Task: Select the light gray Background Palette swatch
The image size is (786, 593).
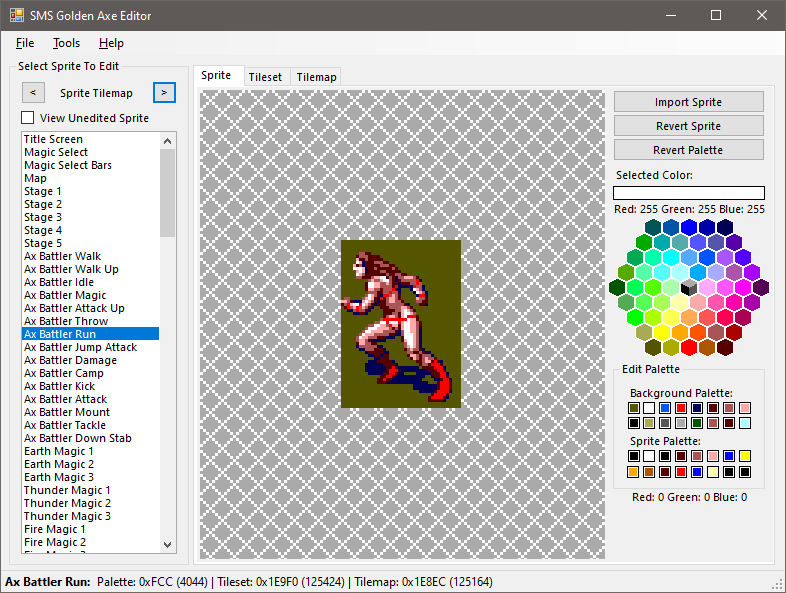Action: tap(681, 423)
